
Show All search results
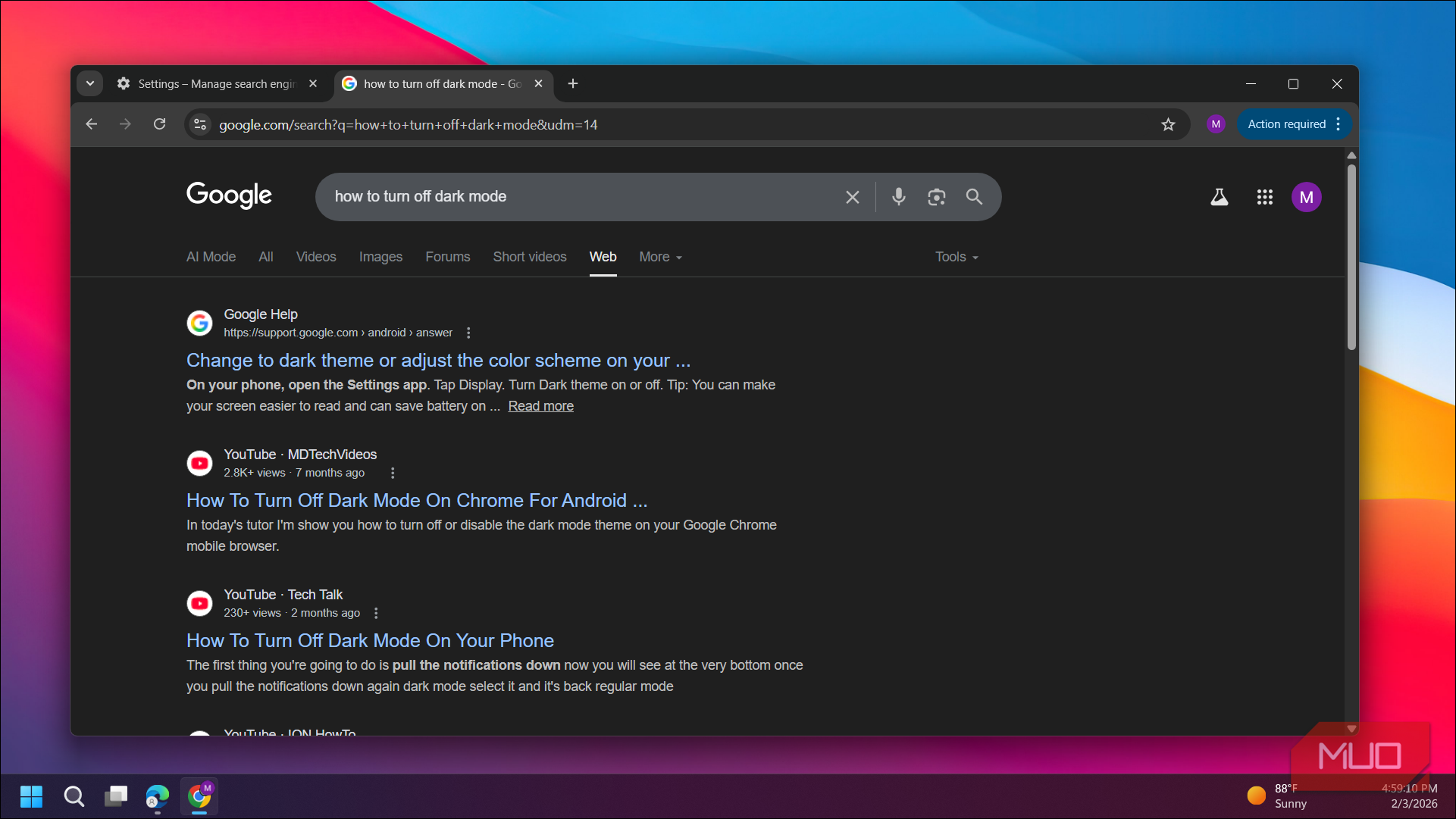[x=265, y=257]
